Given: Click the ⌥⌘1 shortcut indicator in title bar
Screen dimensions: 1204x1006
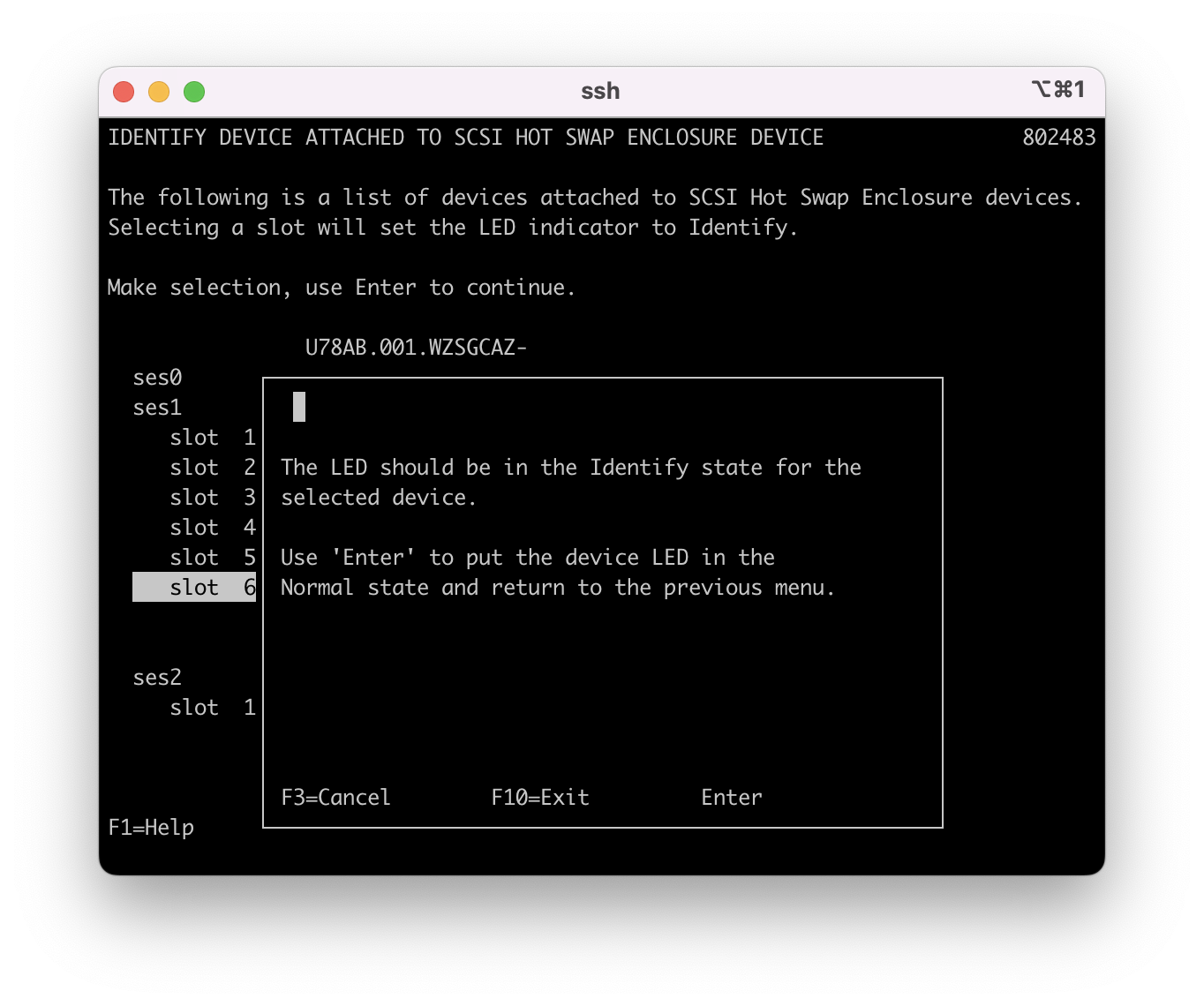Looking at the screenshot, I should 1058,90.
